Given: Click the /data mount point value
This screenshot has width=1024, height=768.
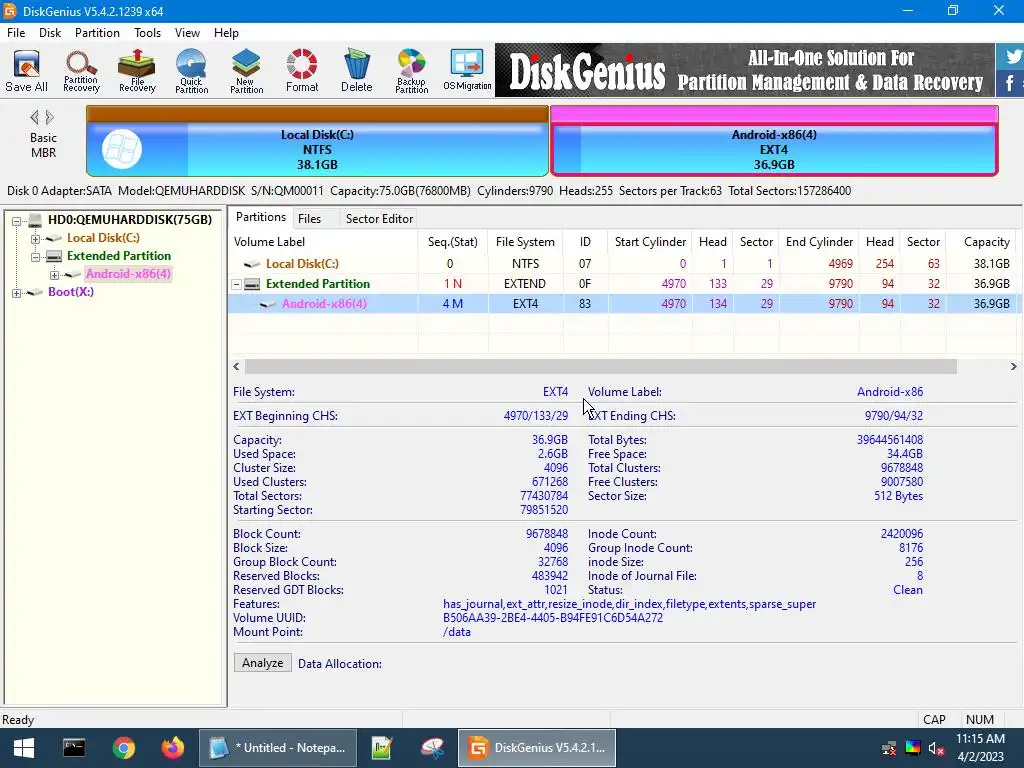Looking at the screenshot, I should coord(457,632).
